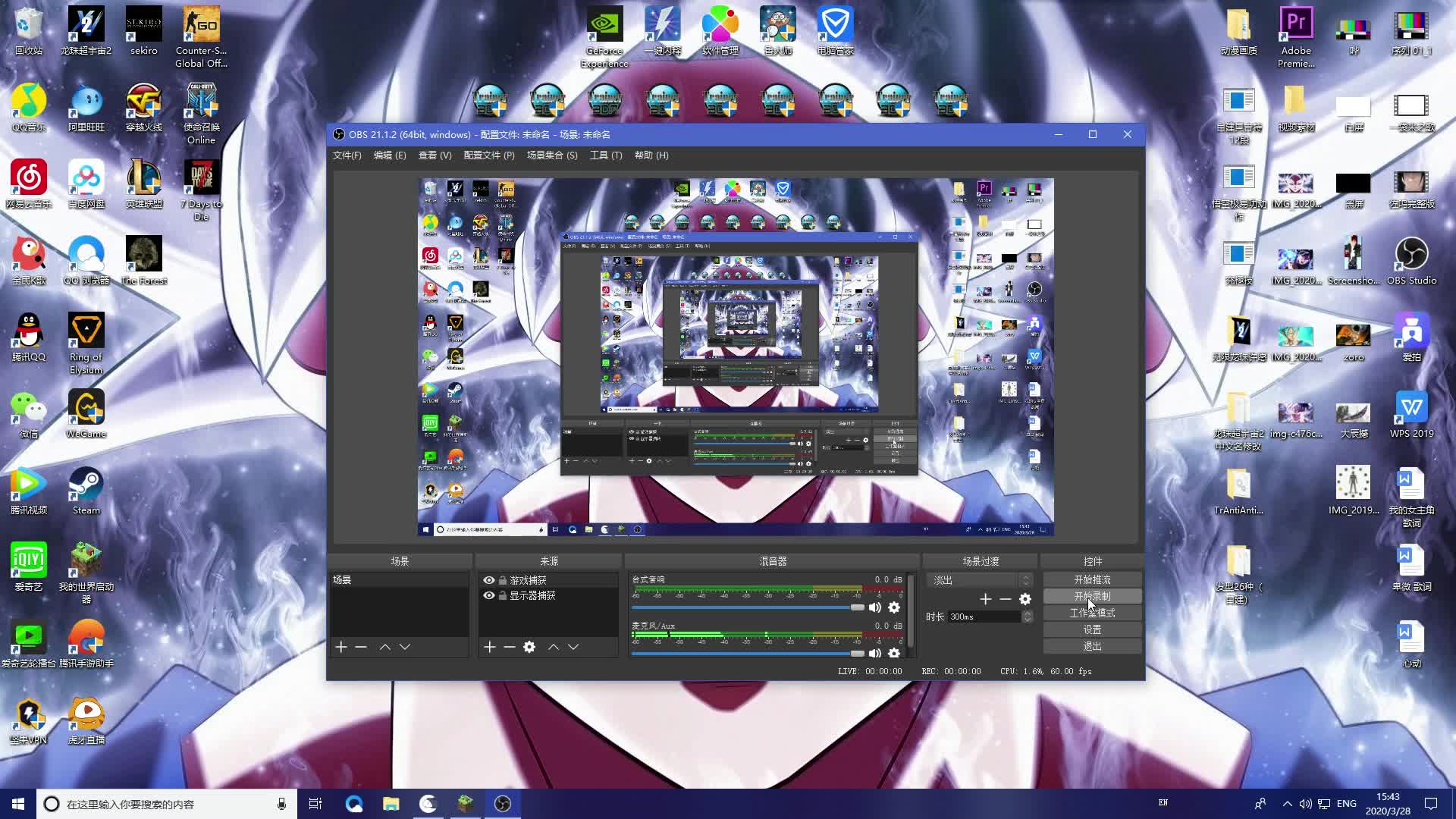Viewport: 1456px width, 819px height.
Task: Open source properties gear icon
Action: [529, 647]
